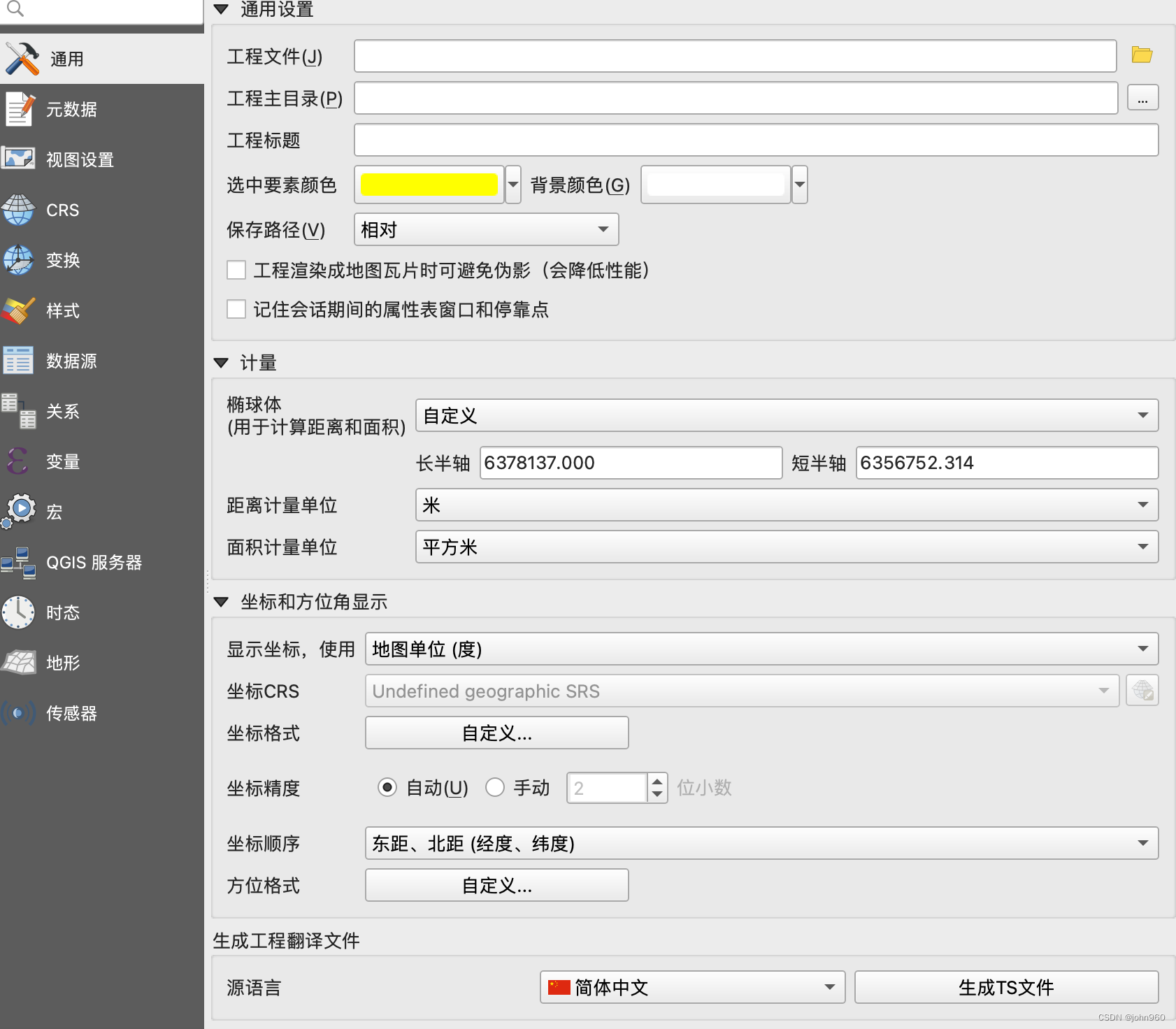Click the search magnifier icon
Image resolution: width=1176 pixels, height=1029 pixels.
coord(15,8)
